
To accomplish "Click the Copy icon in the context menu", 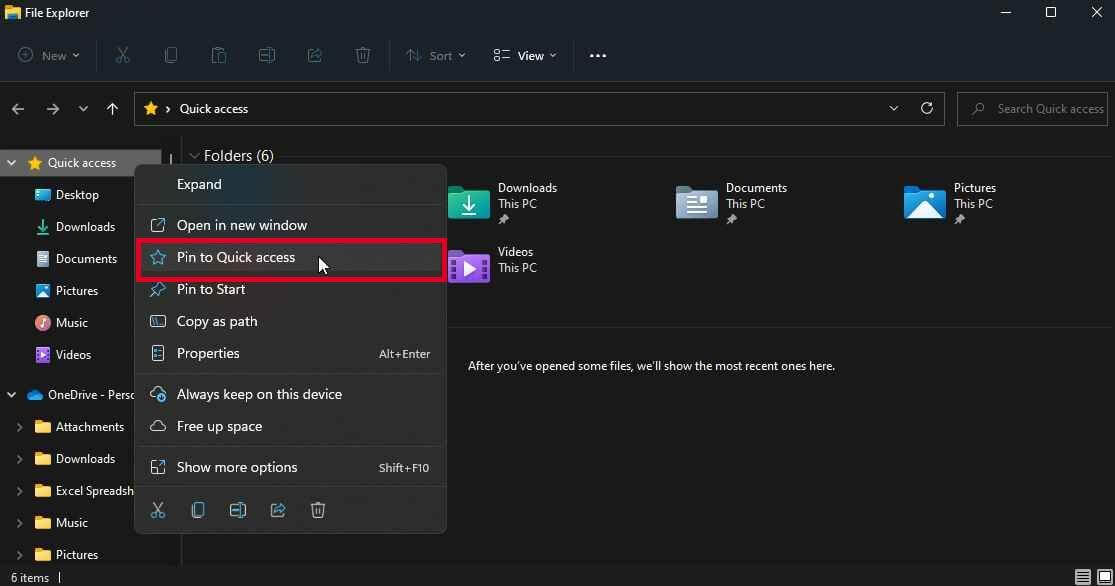I will [198, 510].
